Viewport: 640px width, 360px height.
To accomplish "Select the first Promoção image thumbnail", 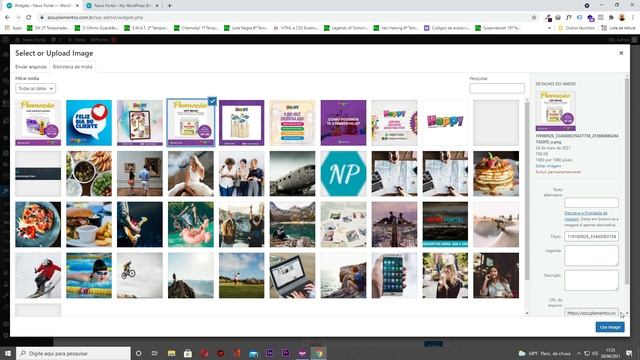I will 38,123.
